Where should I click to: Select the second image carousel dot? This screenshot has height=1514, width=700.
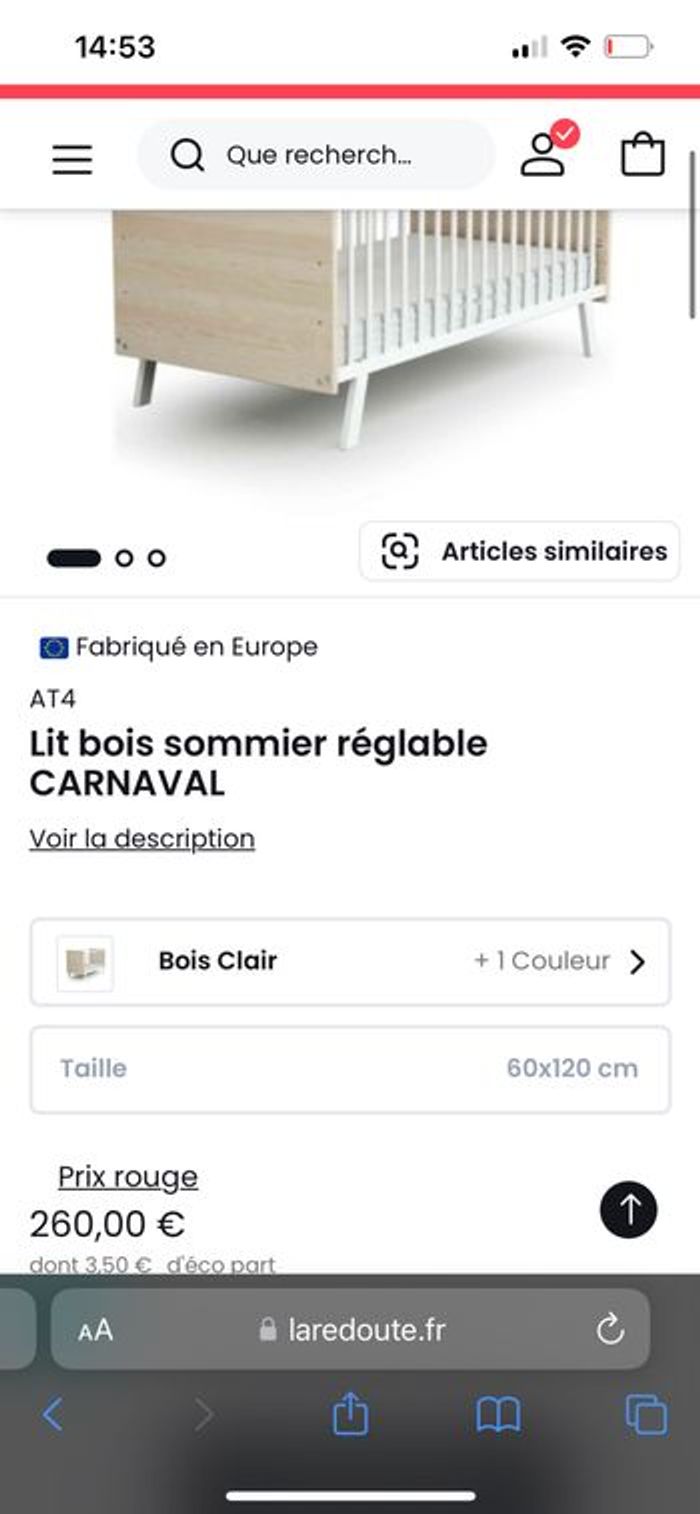click(x=124, y=558)
